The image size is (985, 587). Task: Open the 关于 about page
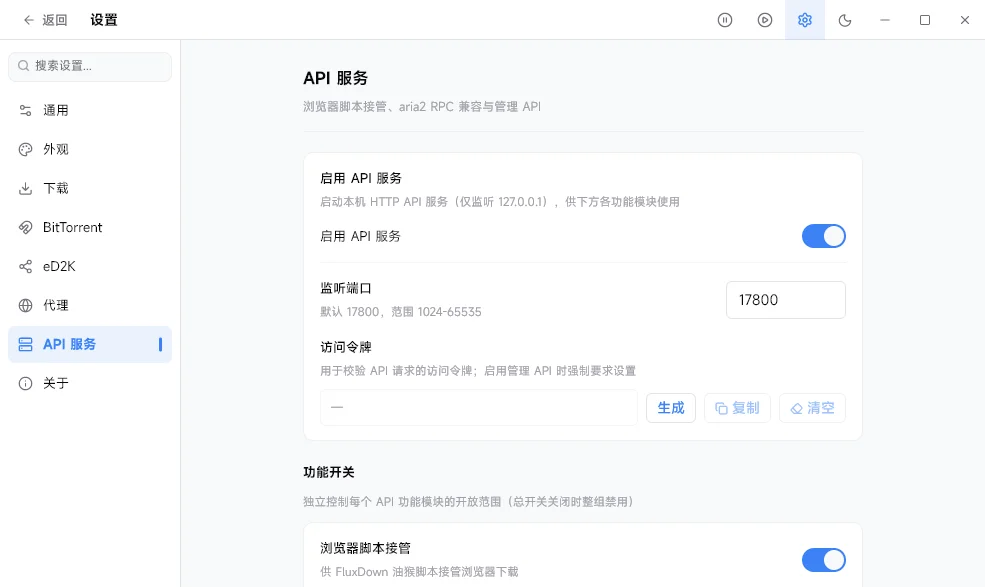90,383
